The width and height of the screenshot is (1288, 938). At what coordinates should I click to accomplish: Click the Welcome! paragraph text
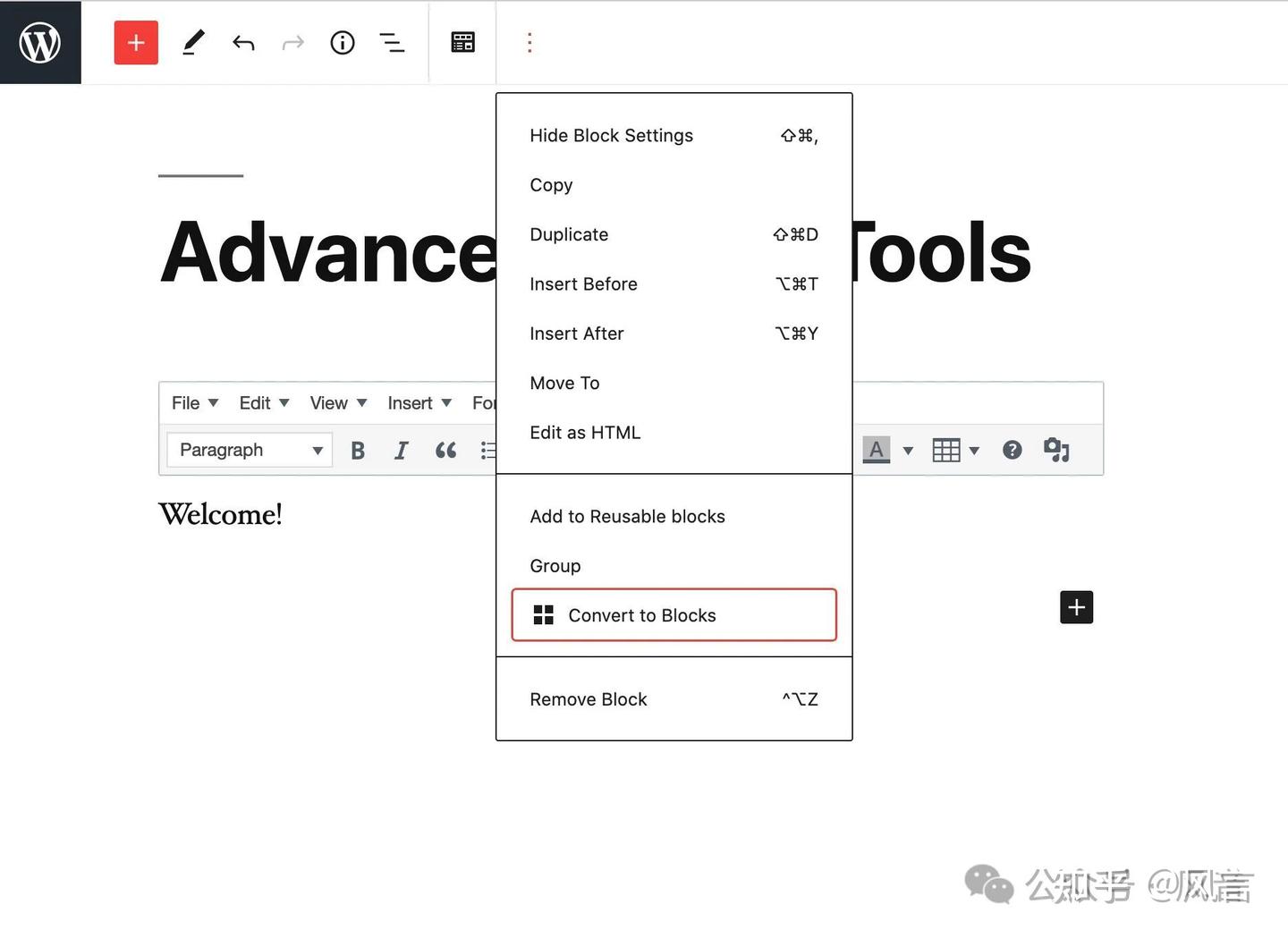tap(220, 514)
